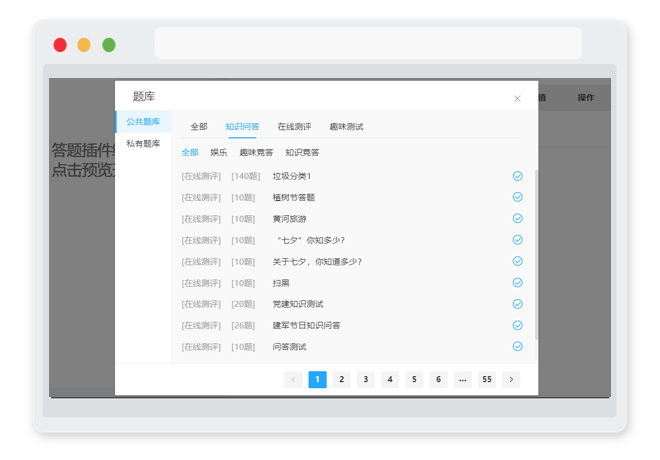Click the 垃圾分类1 title text
The width and height of the screenshot is (660, 460).
pos(292,176)
